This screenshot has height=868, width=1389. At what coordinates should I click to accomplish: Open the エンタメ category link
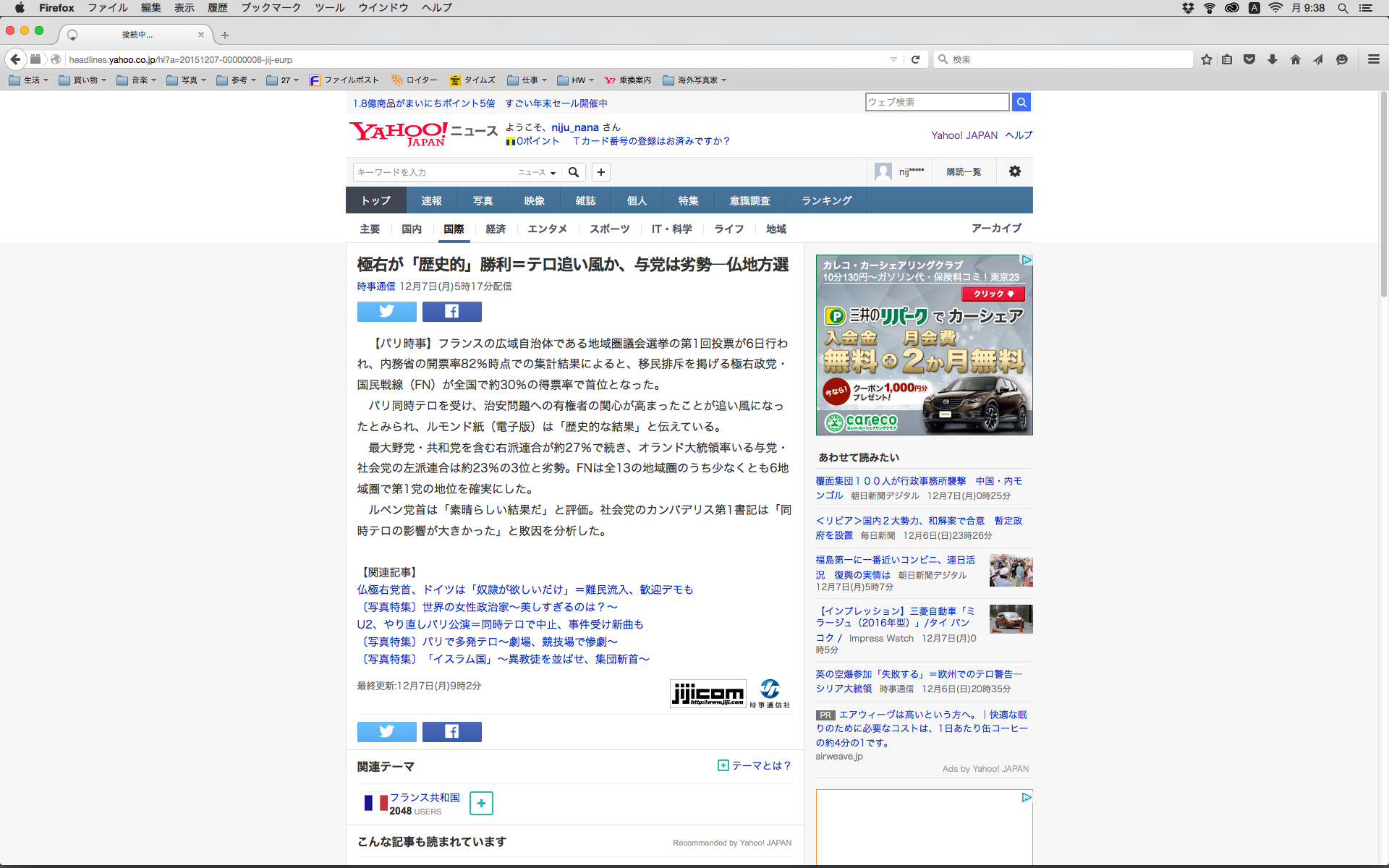click(x=547, y=229)
